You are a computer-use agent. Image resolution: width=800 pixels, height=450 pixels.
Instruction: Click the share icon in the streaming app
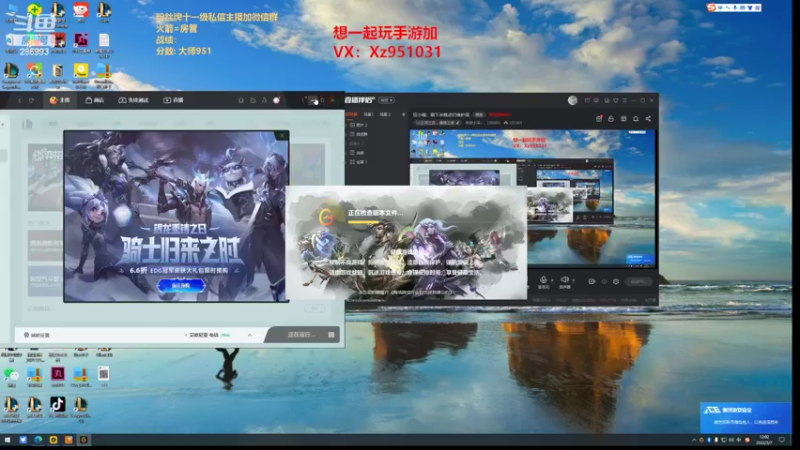[x=648, y=119]
